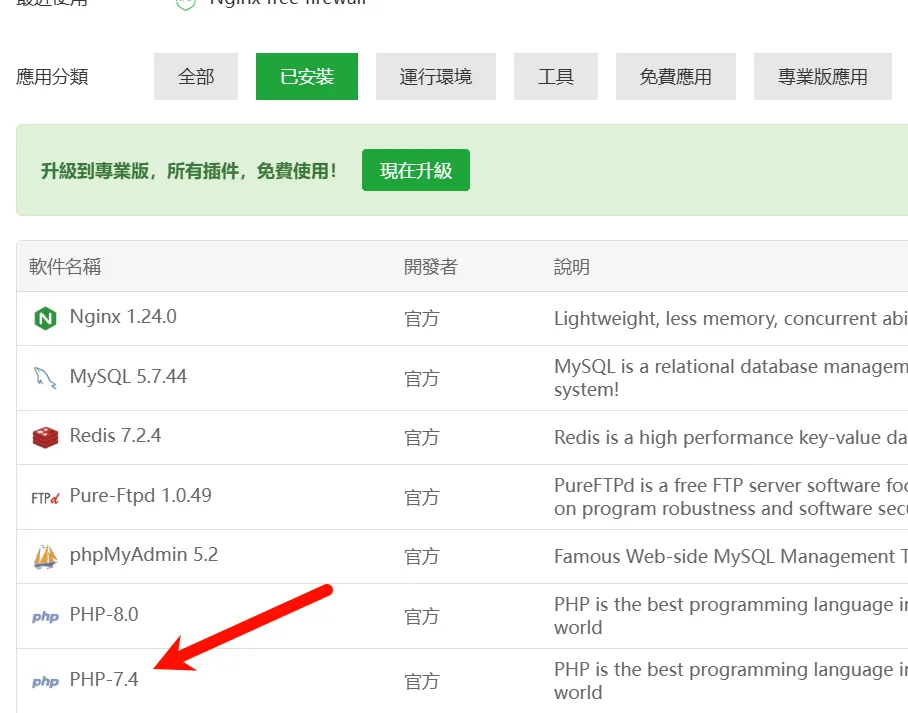The width and height of the screenshot is (908, 713).
Task: Click the 應用分類 label
Action: (52, 76)
